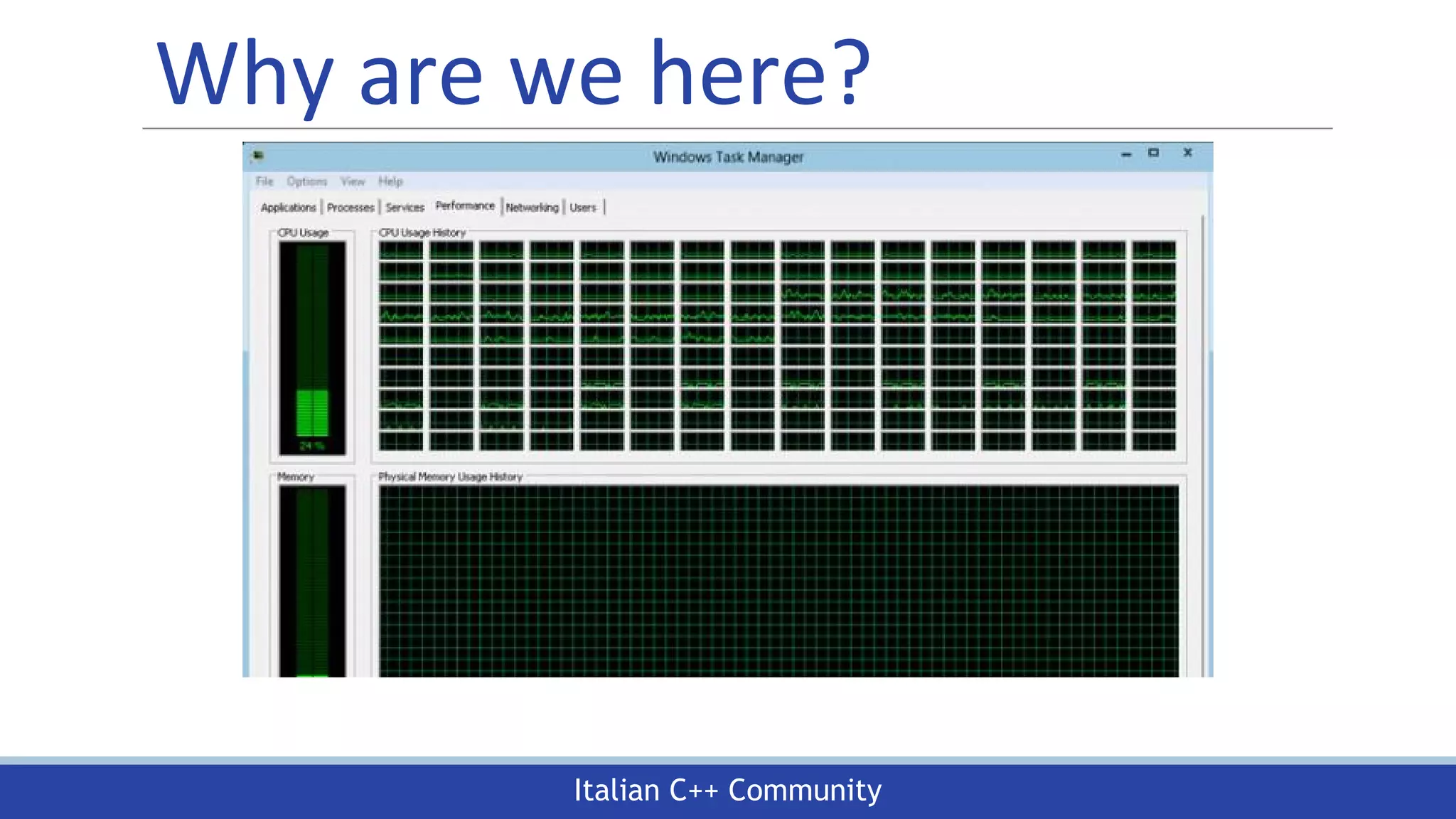Viewport: 1456px width, 819px height.
Task: Click the CPU Usage percentage gauge
Action: point(312,347)
